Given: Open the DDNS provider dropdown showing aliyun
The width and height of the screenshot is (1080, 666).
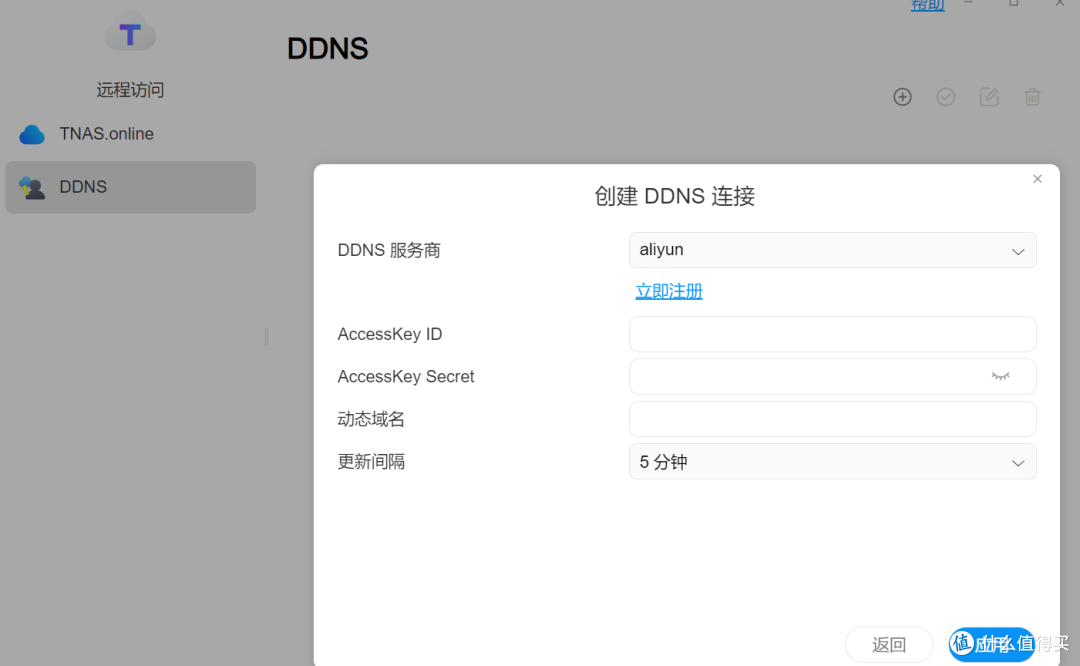Looking at the screenshot, I should click(832, 250).
